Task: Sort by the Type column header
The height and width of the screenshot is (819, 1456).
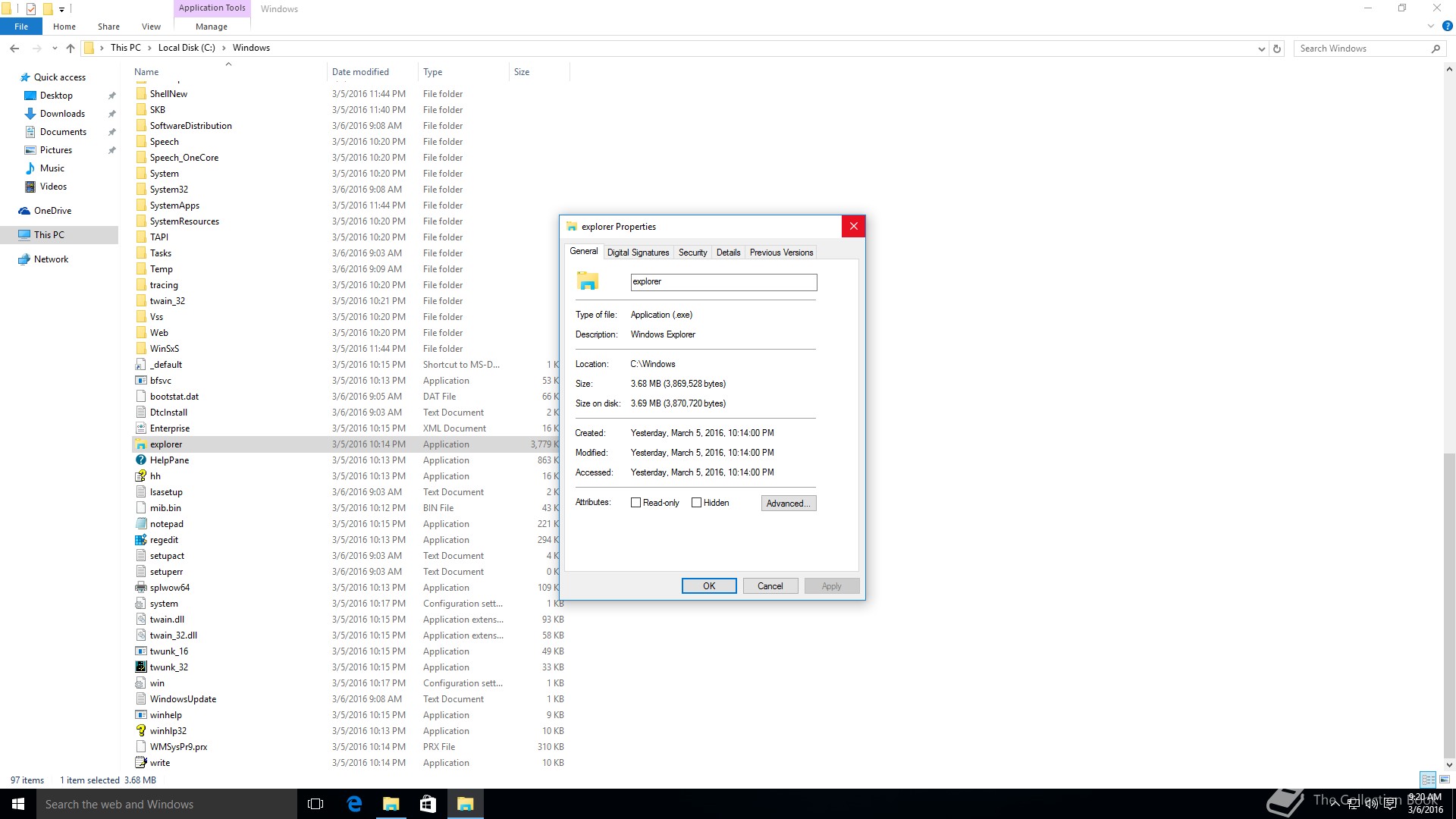Action: (463, 72)
